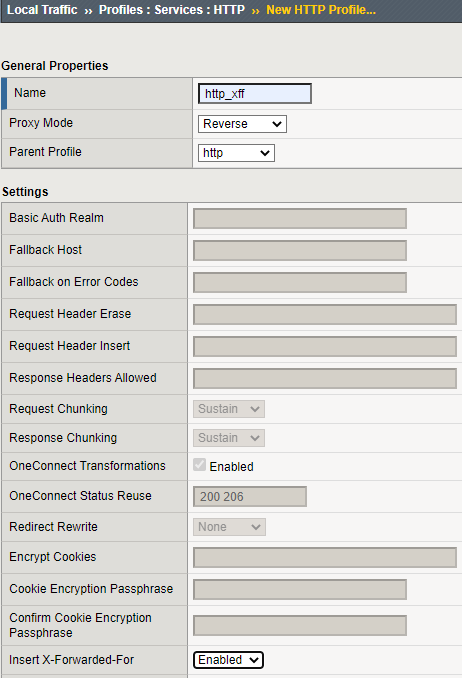Open the Insert X-Forwarded-For dropdown
Viewport: 462px width, 678px height.
click(228, 660)
